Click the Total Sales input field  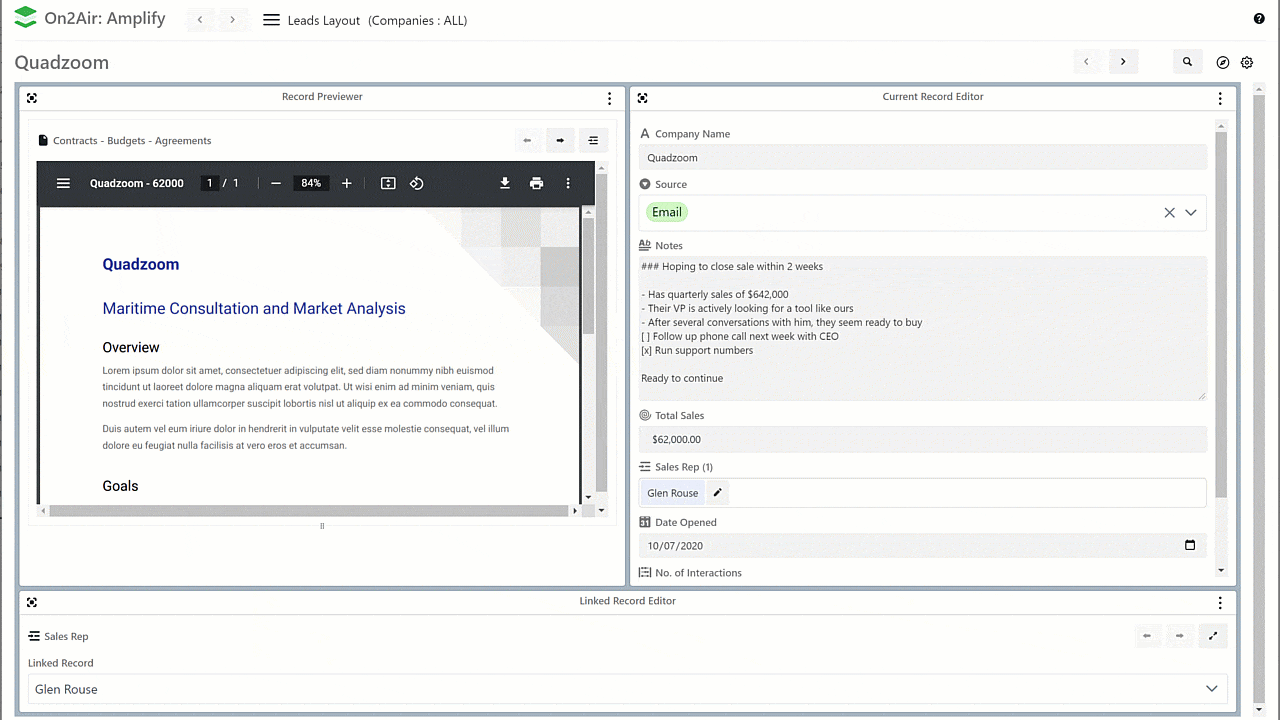[922, 439]
